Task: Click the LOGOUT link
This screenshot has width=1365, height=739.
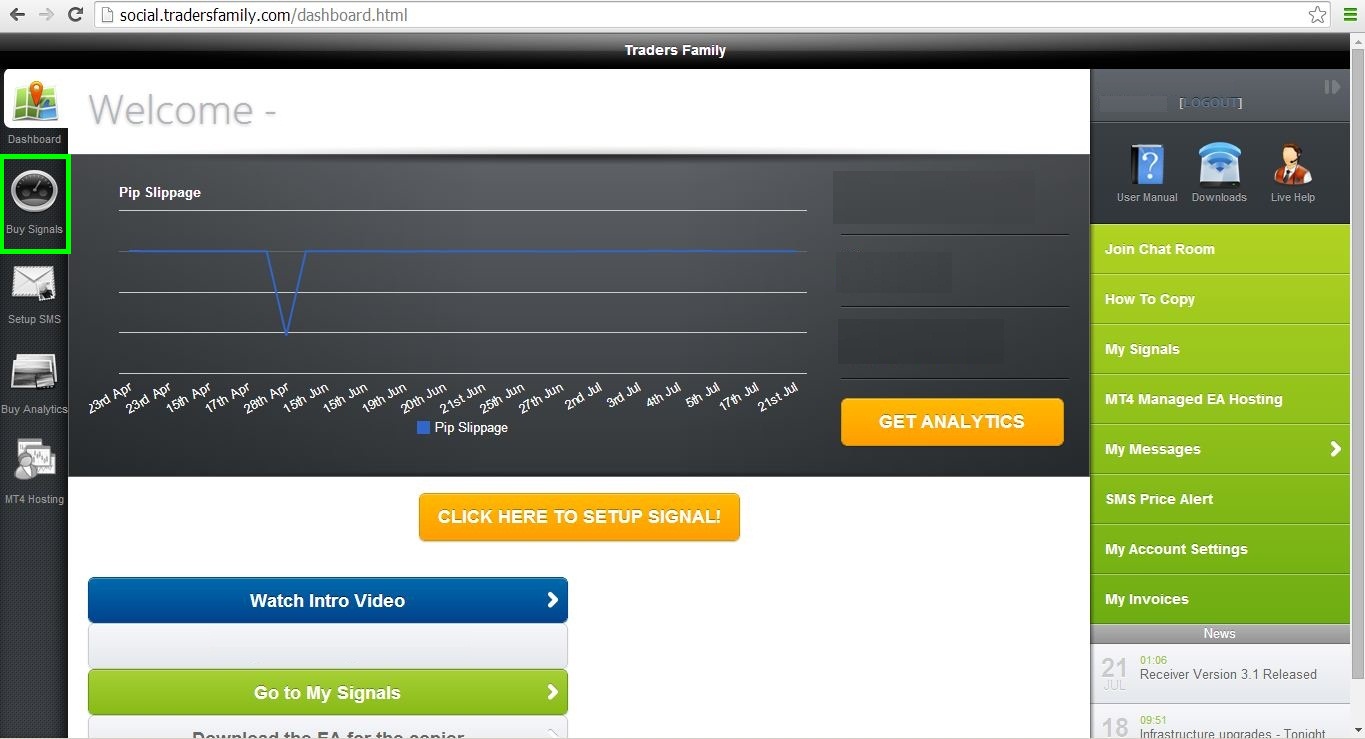Action: coord(1210,103)
